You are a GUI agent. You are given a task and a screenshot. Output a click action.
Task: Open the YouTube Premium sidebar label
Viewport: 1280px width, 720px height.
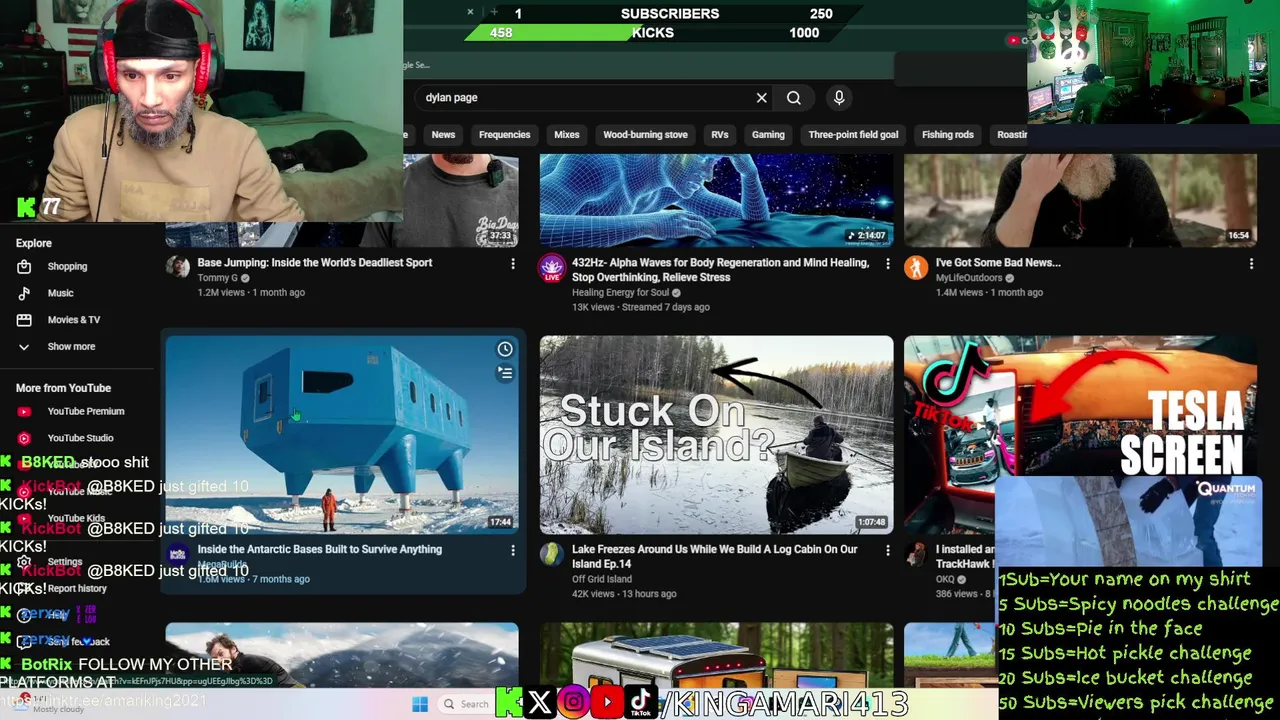(x=86, y=411)
